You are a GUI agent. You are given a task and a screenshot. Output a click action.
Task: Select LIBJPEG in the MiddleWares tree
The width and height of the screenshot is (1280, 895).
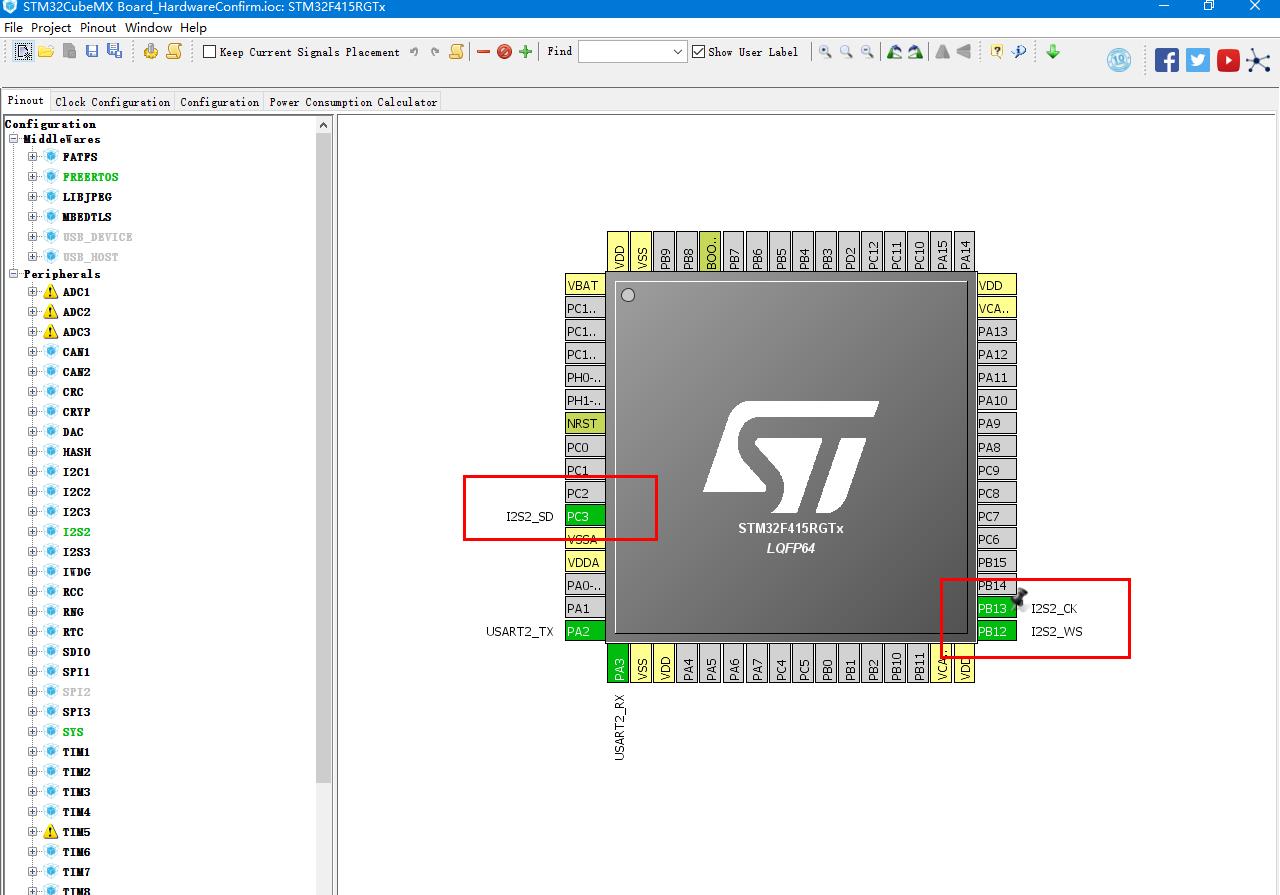pyautogui.click(x=87, y=197)
